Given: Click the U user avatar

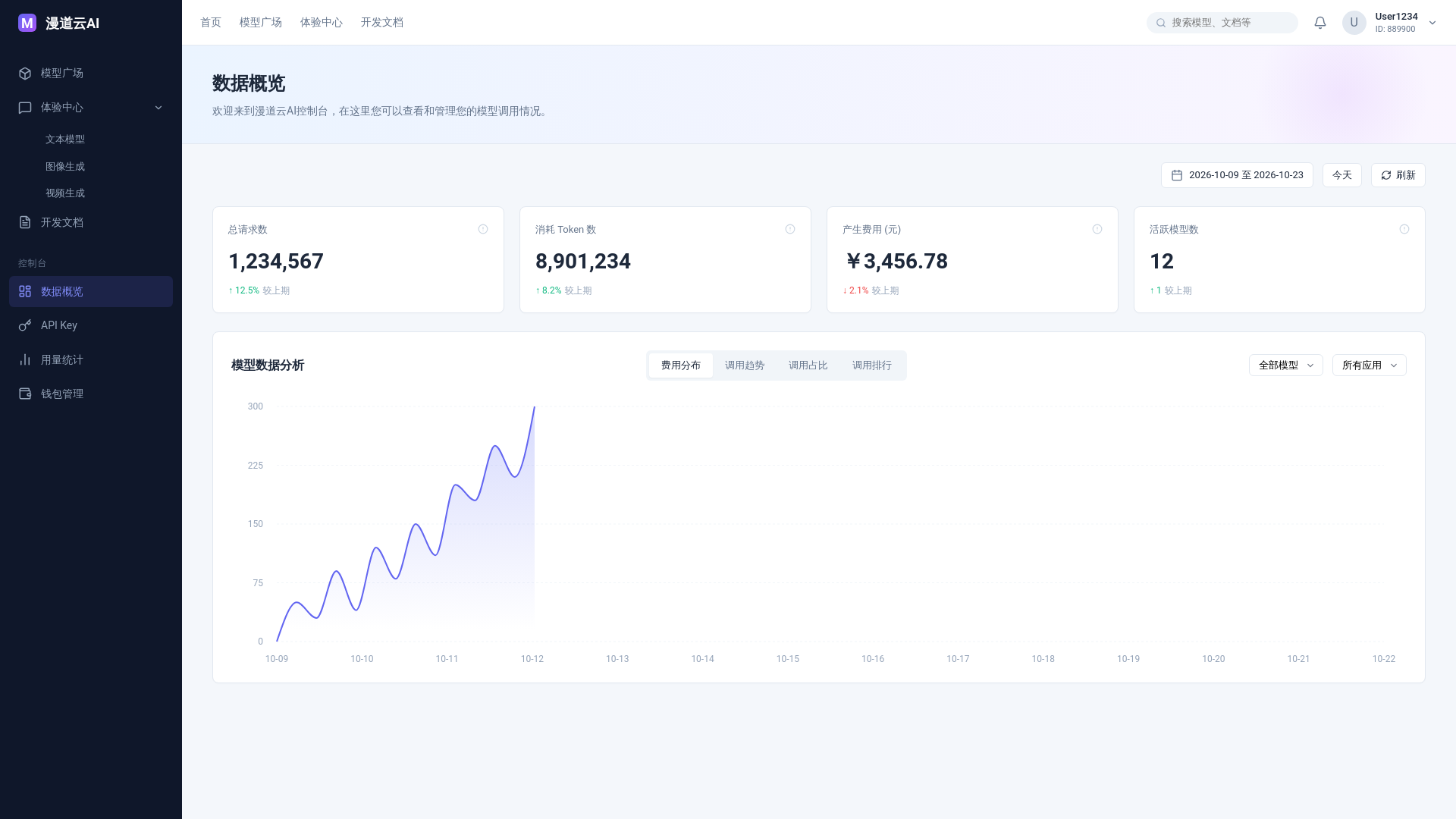Looking at the screenshot, I should (x=1354, y=23).
